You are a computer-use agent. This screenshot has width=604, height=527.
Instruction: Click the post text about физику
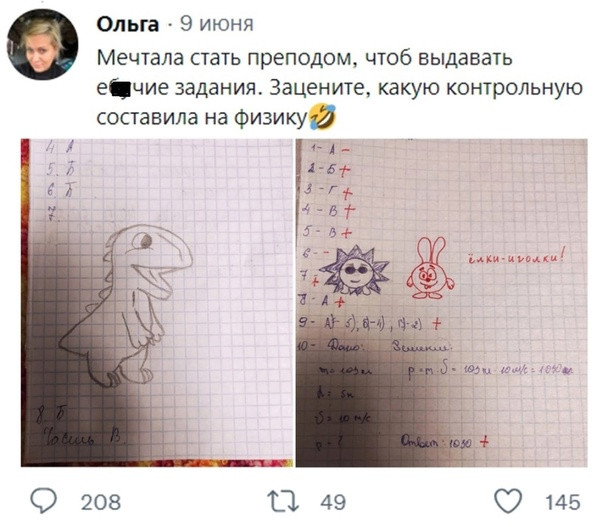pos(339,87)
